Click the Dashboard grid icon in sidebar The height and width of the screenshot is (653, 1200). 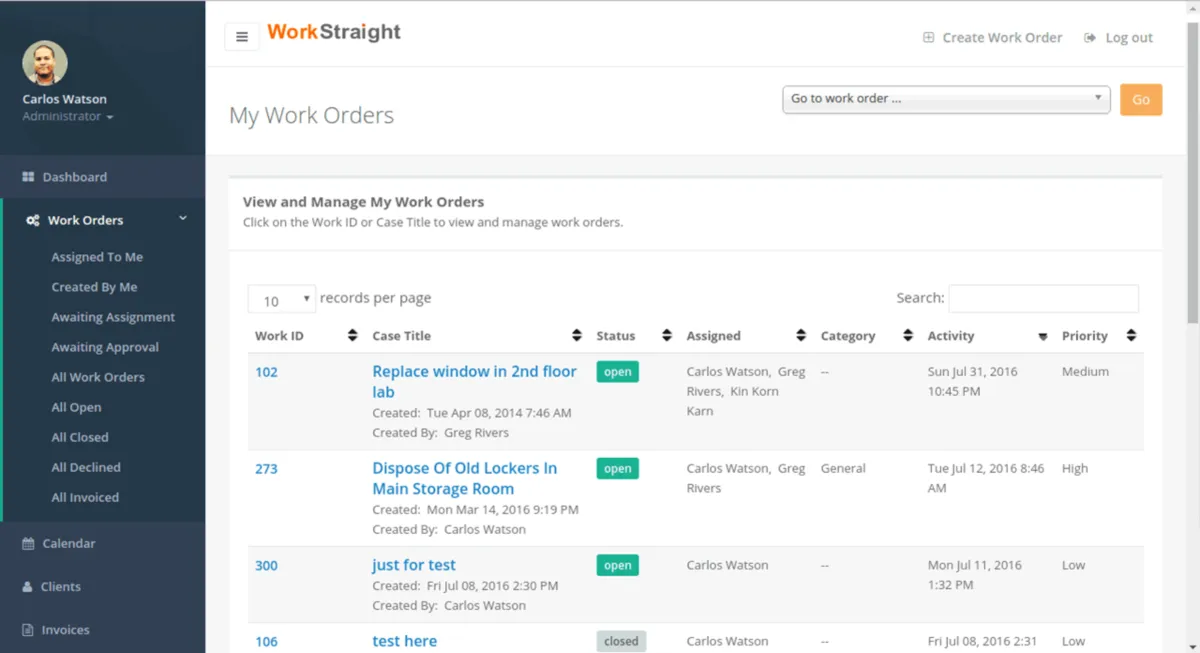(28, 177)
